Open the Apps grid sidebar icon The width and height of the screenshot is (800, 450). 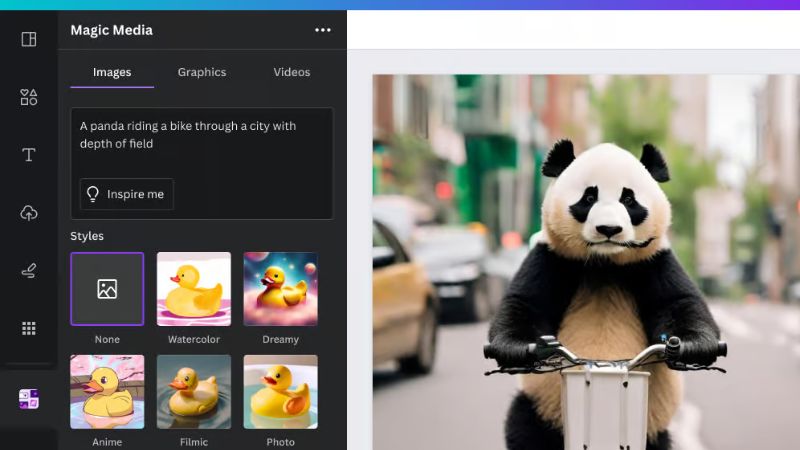pyautogui.click(x=29, y=328)
